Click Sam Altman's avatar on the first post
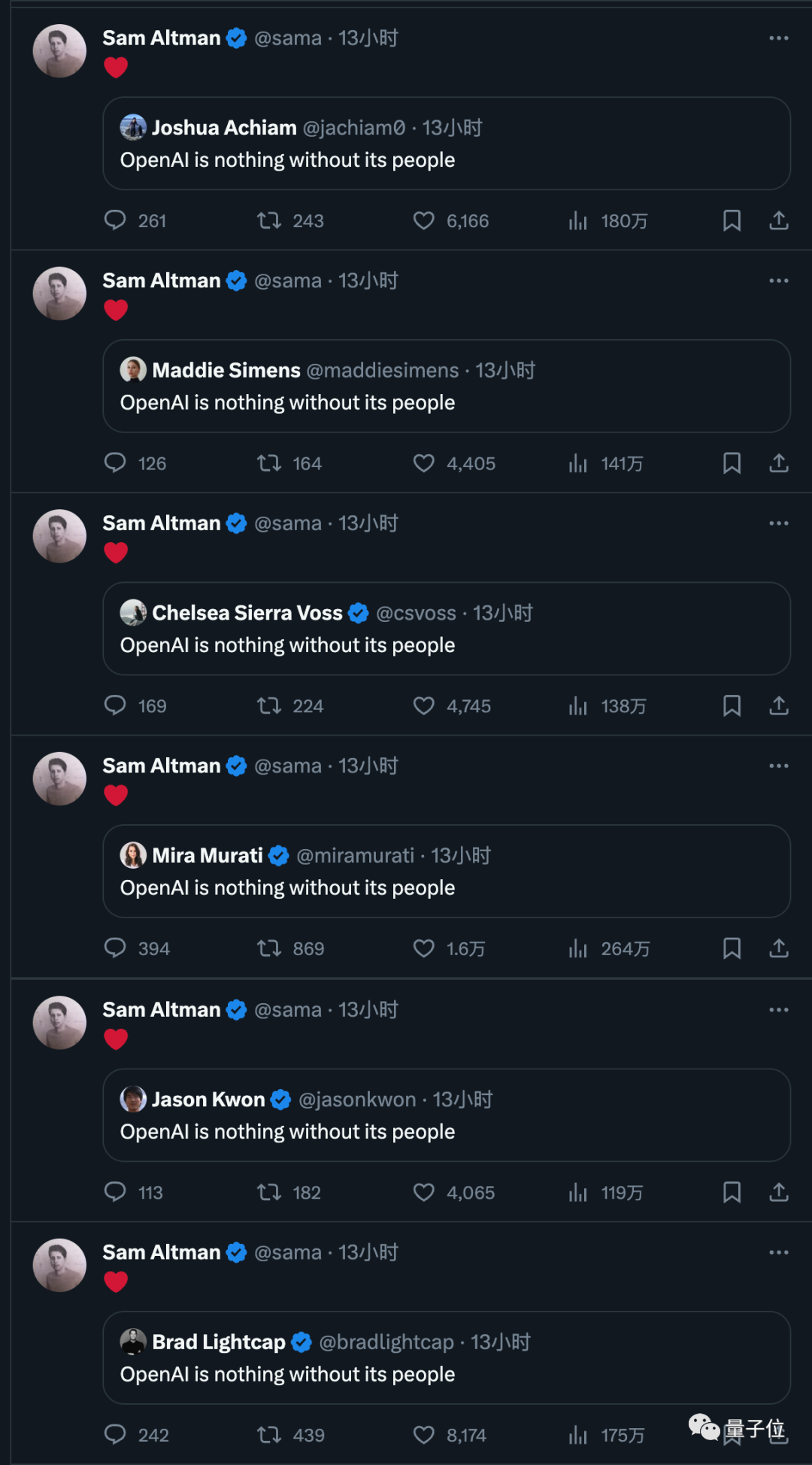This screenshot has width=812, height=1465. click(59, 51)
